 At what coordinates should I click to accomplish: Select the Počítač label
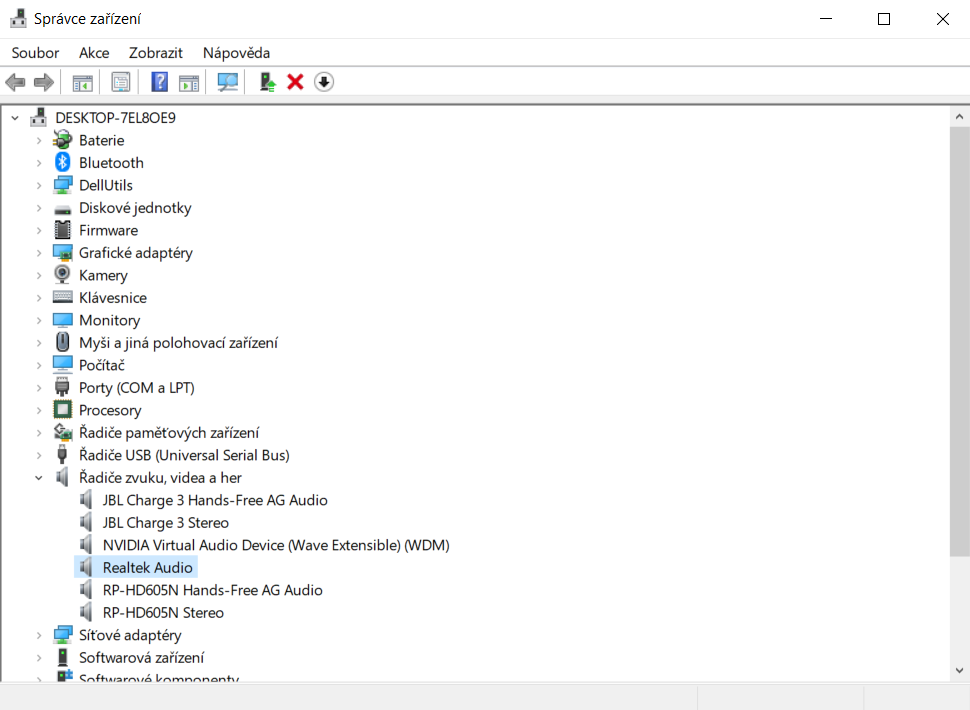[101, 365]
